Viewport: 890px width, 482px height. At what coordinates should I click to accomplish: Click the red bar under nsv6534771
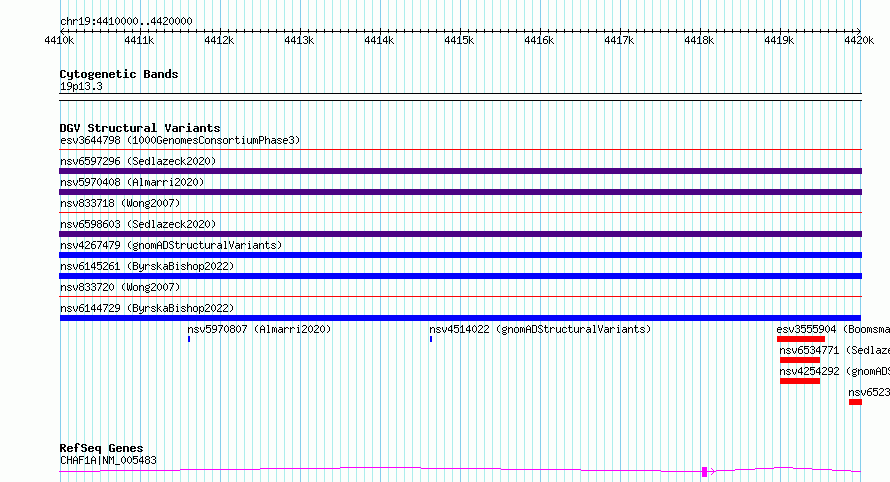point(800,360)
